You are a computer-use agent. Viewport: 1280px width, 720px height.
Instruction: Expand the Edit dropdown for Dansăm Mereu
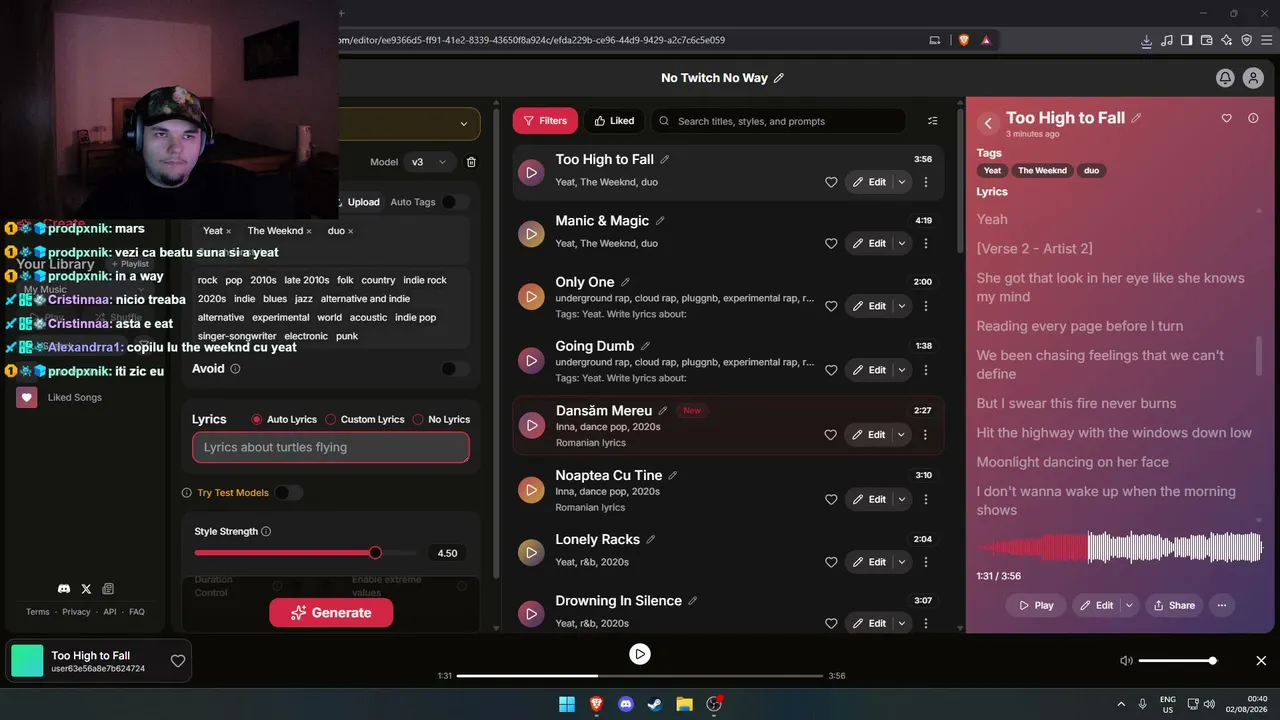902,435
